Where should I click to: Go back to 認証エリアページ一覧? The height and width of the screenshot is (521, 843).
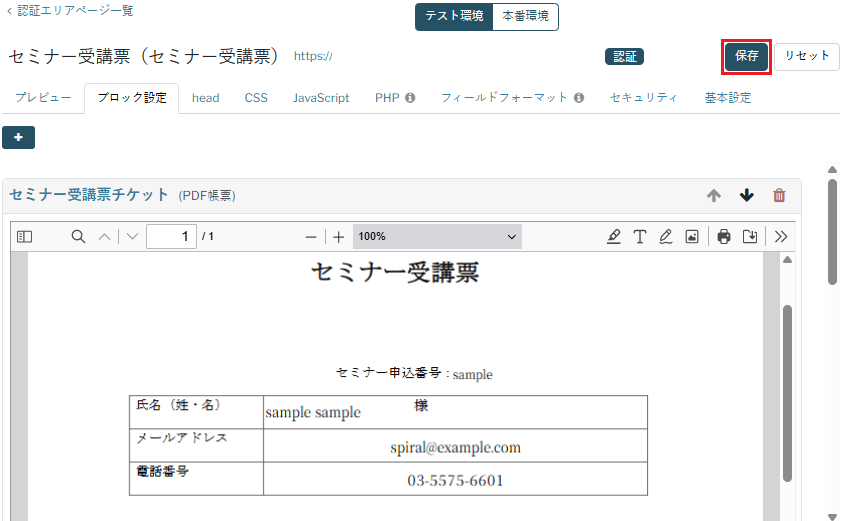(x=70, y=11)
